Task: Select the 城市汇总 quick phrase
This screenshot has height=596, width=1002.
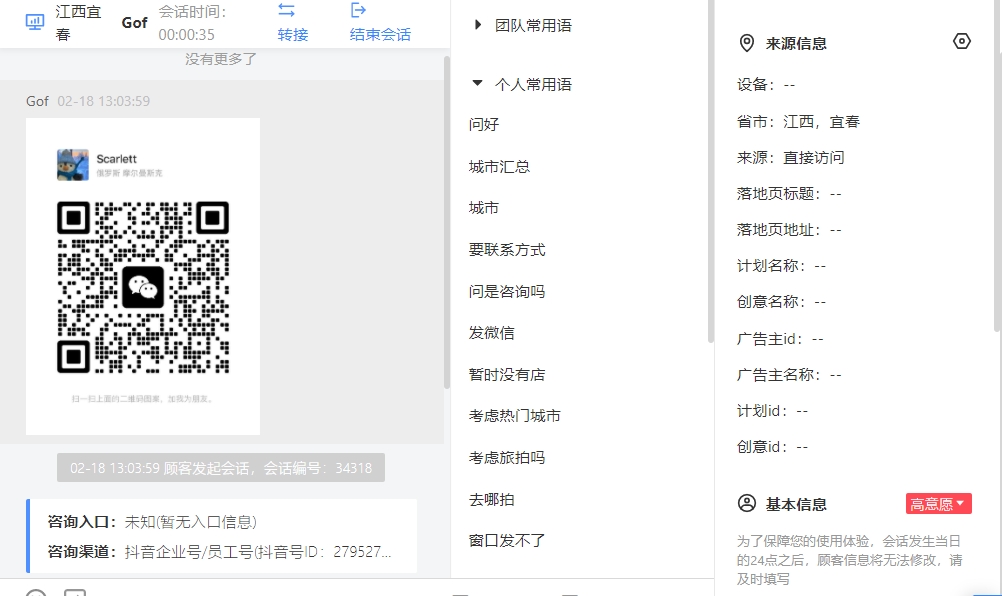Action: tap(499, 167)
